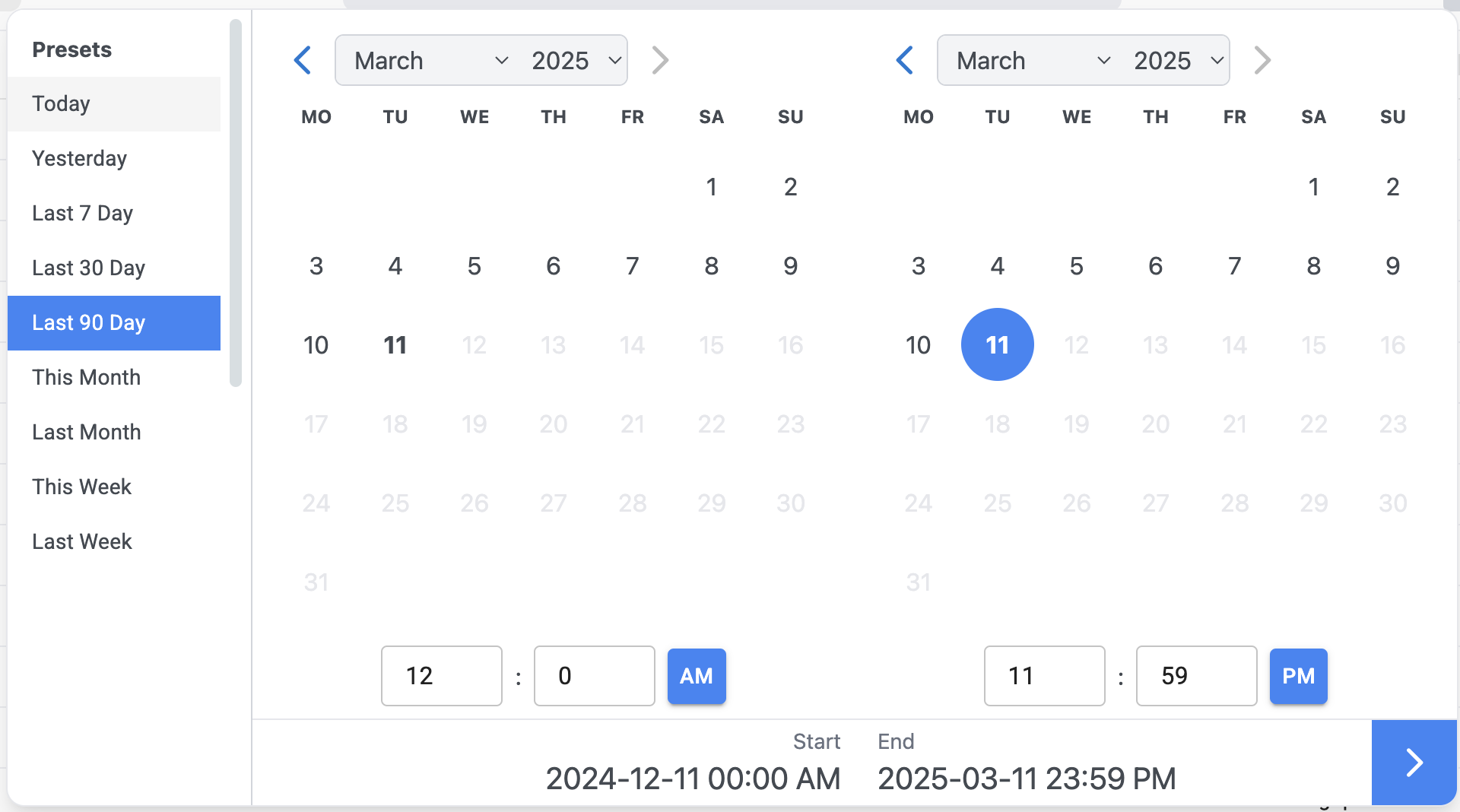Apply the date range with the blue arrow button
This screenshot has height=812, width=1460.
(x=1414, y=763)
